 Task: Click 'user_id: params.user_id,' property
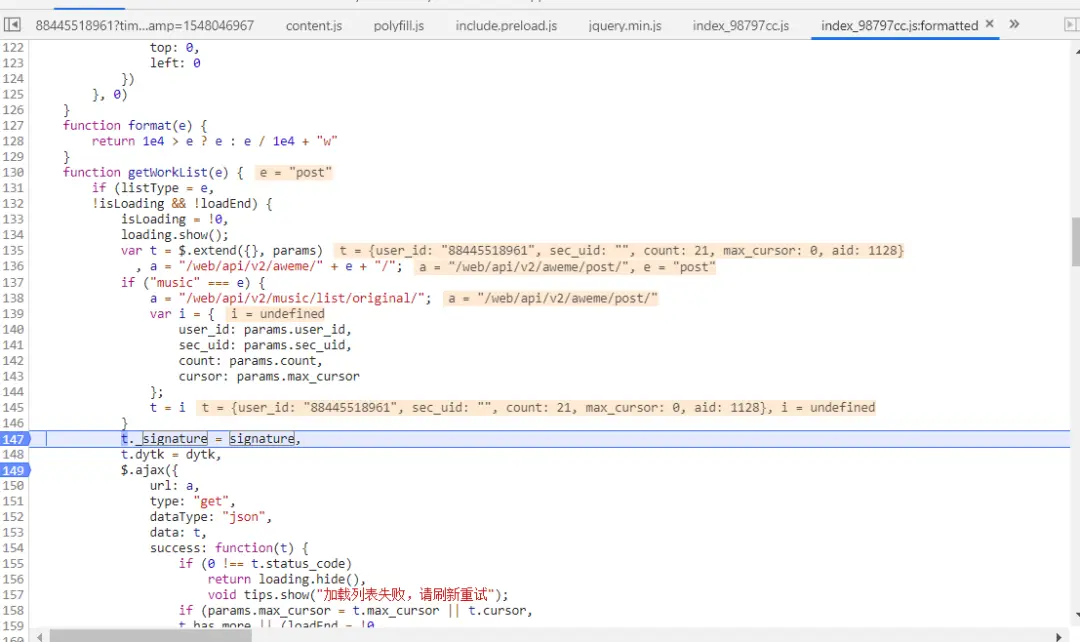pos(265,330)
